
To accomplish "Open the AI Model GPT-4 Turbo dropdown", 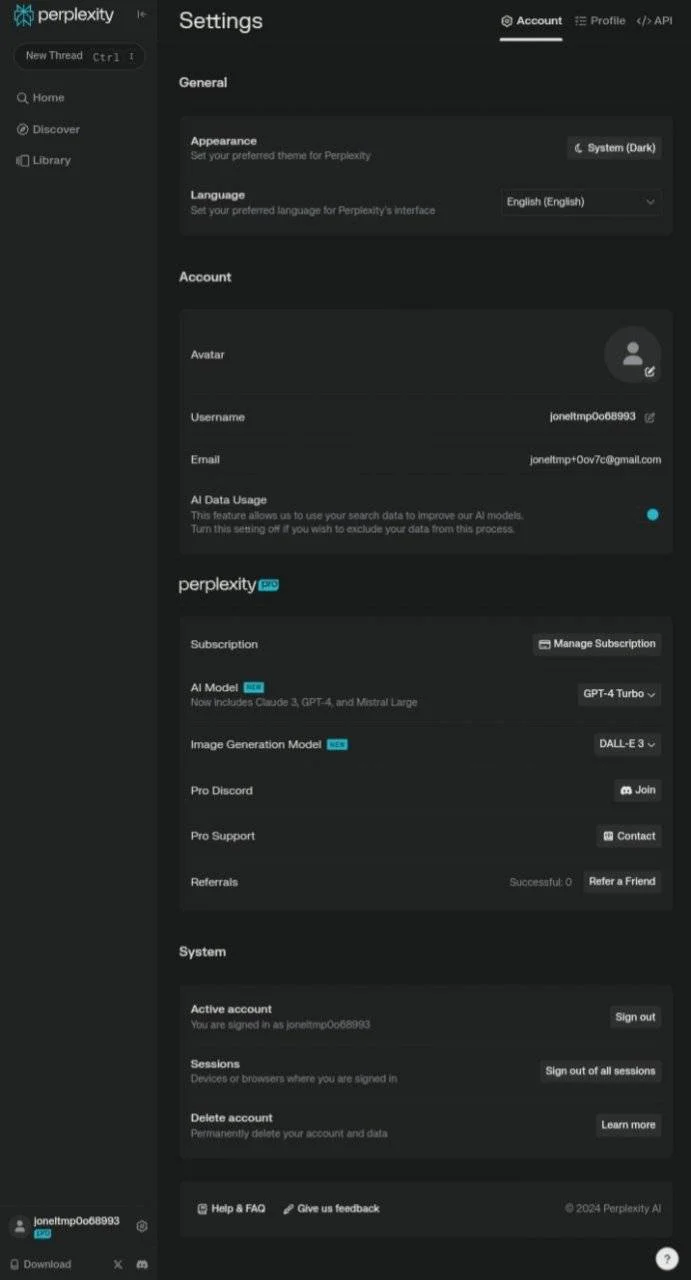I will point(619,694).
